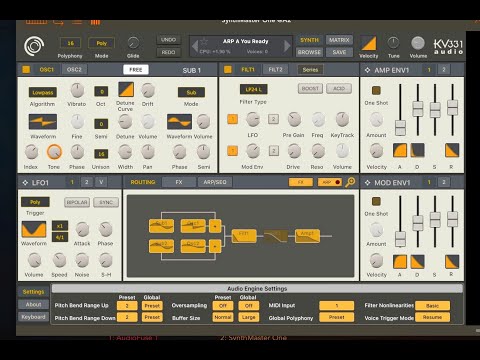Click the MIDI Input value field

click(x=336, y=306)
